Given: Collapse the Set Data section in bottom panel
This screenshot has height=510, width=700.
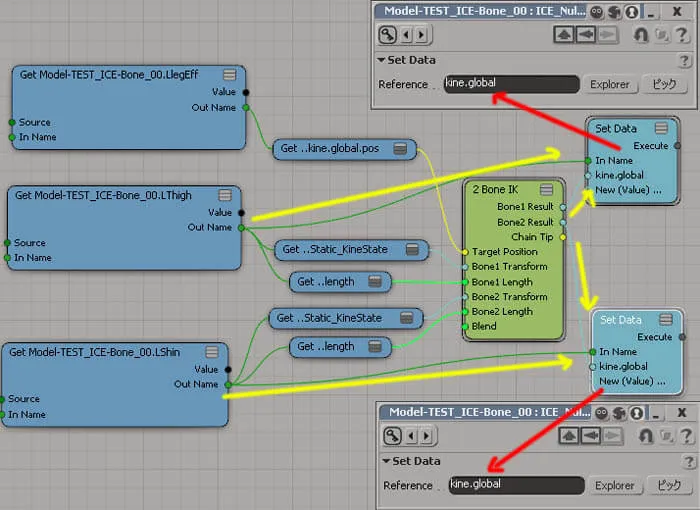Looking at the screenshot, I should coord(386,461).
